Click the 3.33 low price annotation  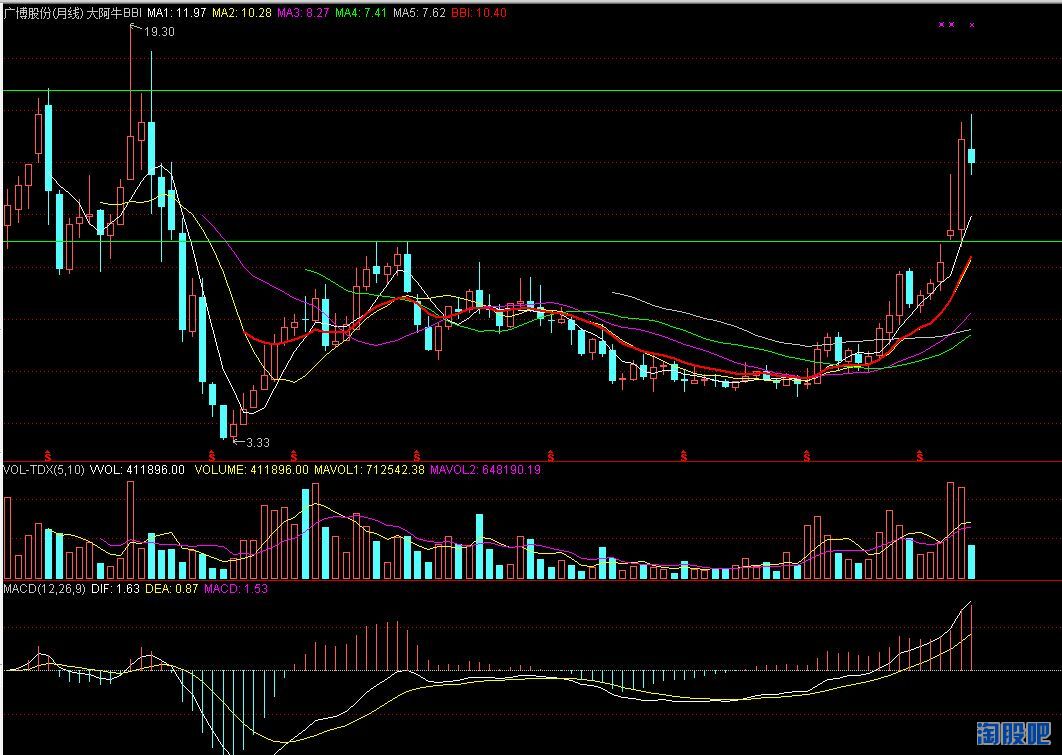click(x=257, y=442)
